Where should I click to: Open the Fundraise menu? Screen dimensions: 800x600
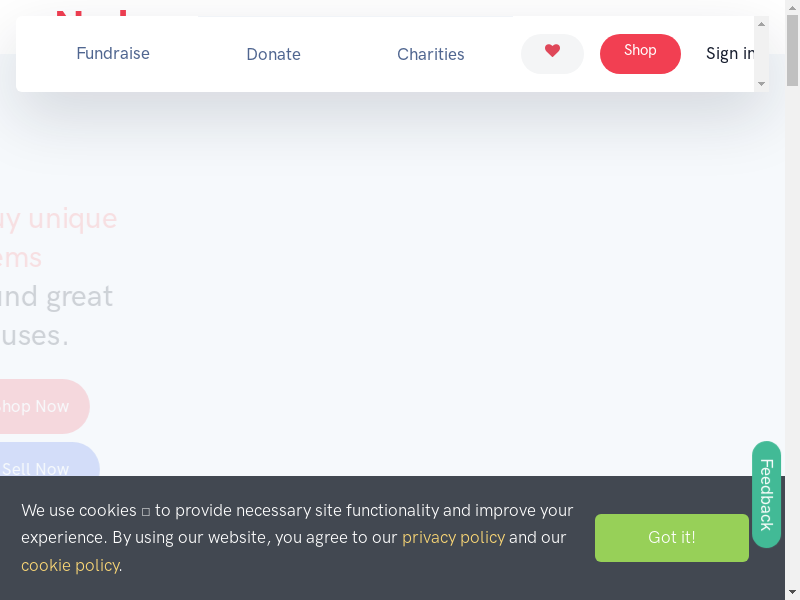coord(113,54)
